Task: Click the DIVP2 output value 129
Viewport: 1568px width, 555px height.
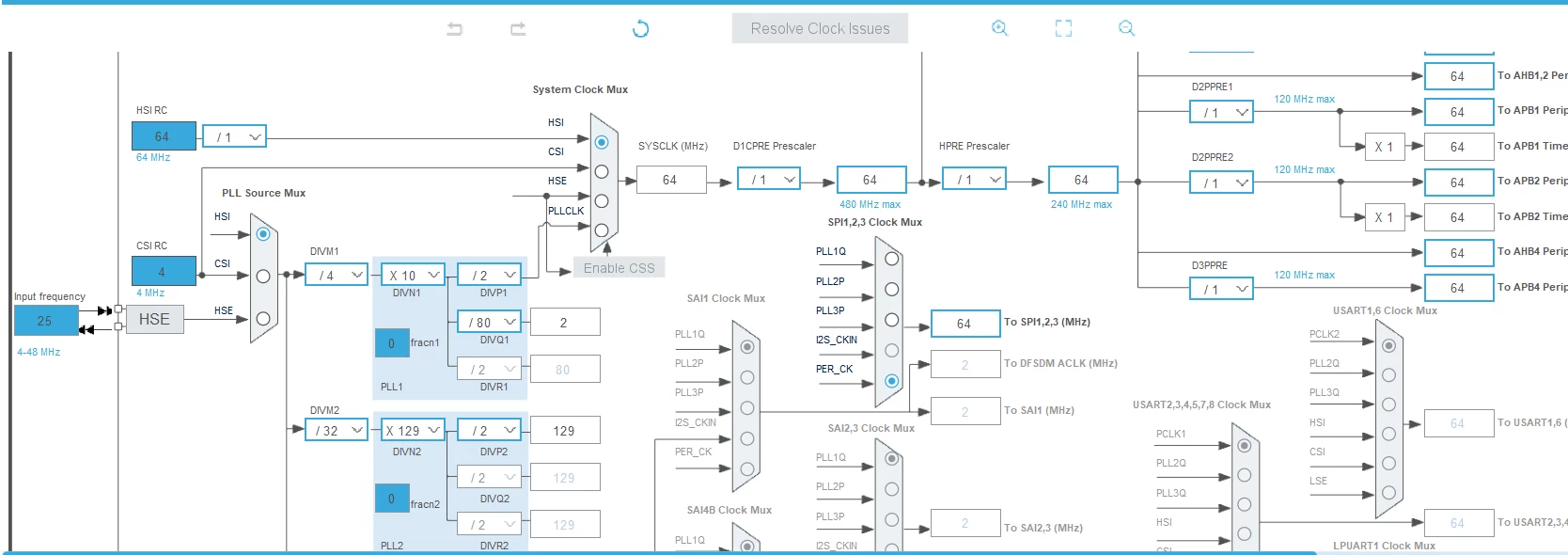Action: point(565,431)
